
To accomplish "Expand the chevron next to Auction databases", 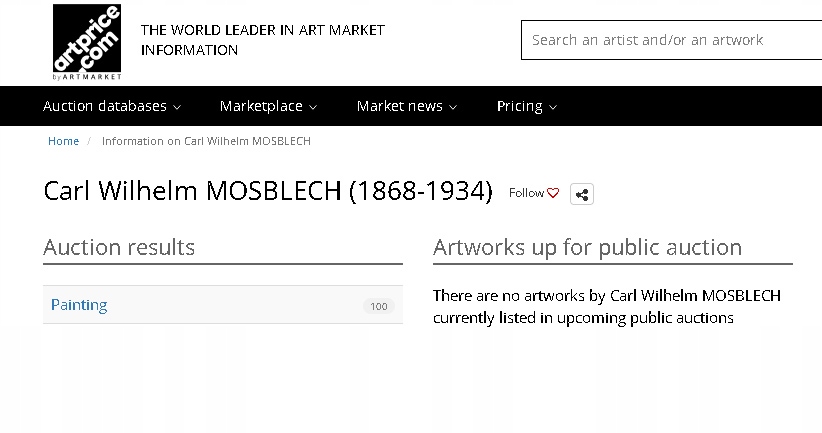I will (x=177, y=107).
